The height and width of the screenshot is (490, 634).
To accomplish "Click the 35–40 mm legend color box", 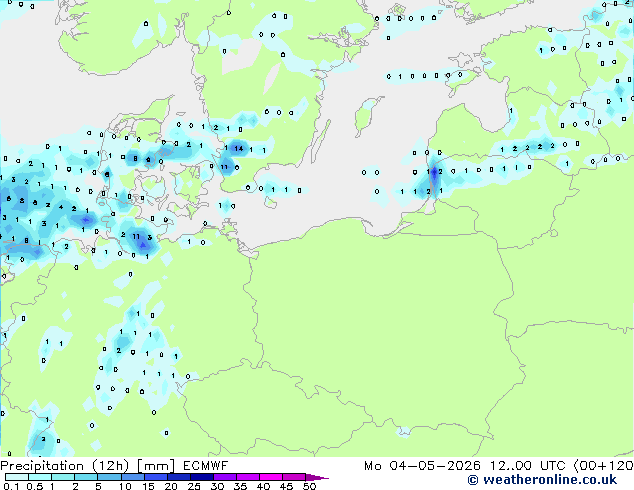I will tap(247, 477).
